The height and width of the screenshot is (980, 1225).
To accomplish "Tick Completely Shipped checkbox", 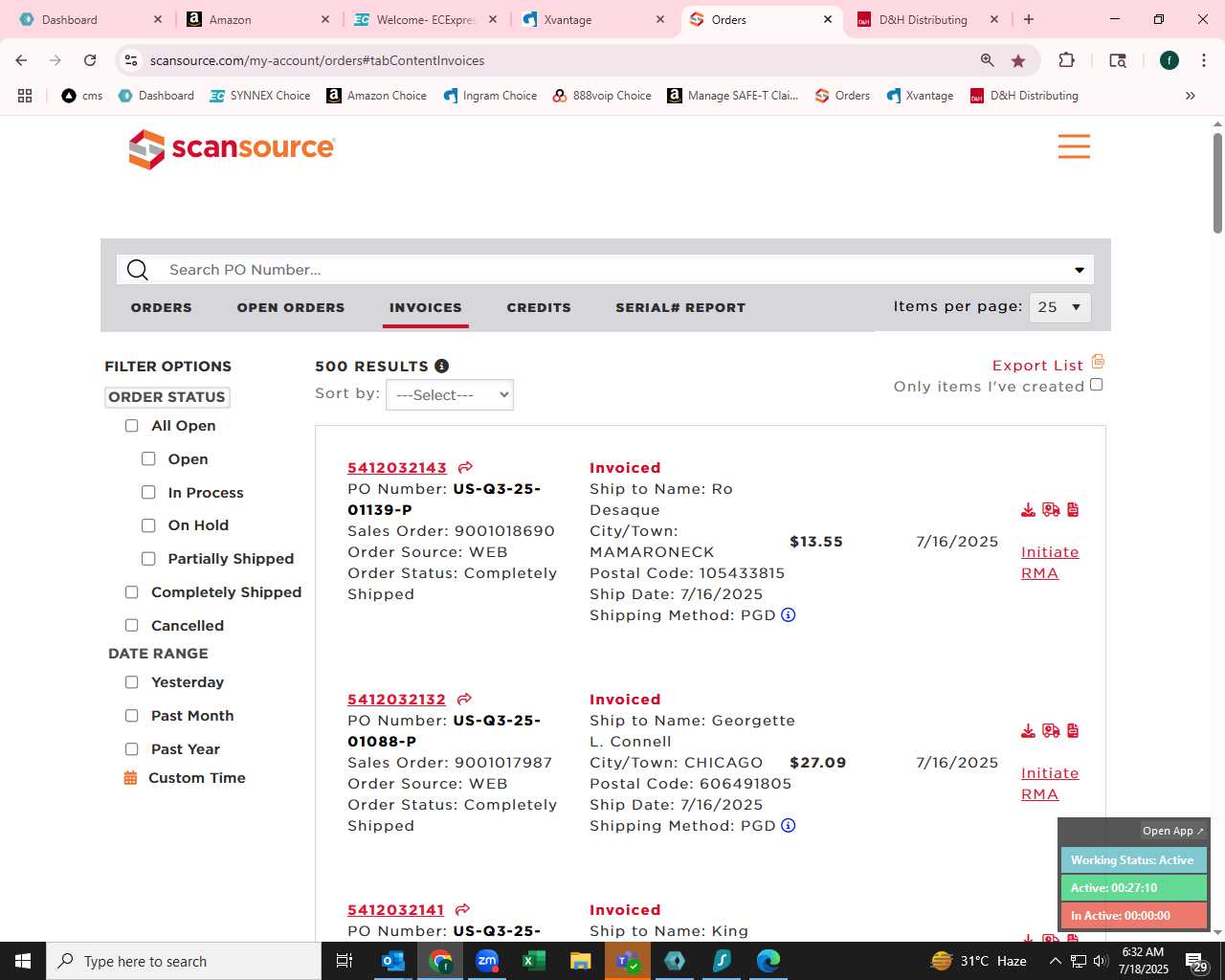I will pyautogui.click(x=132, y=592).
